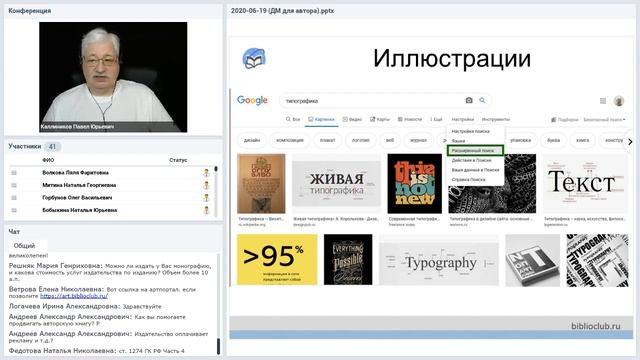Choose Справка Поиска menu entry
640x360 pixels.
click(468, 180)
